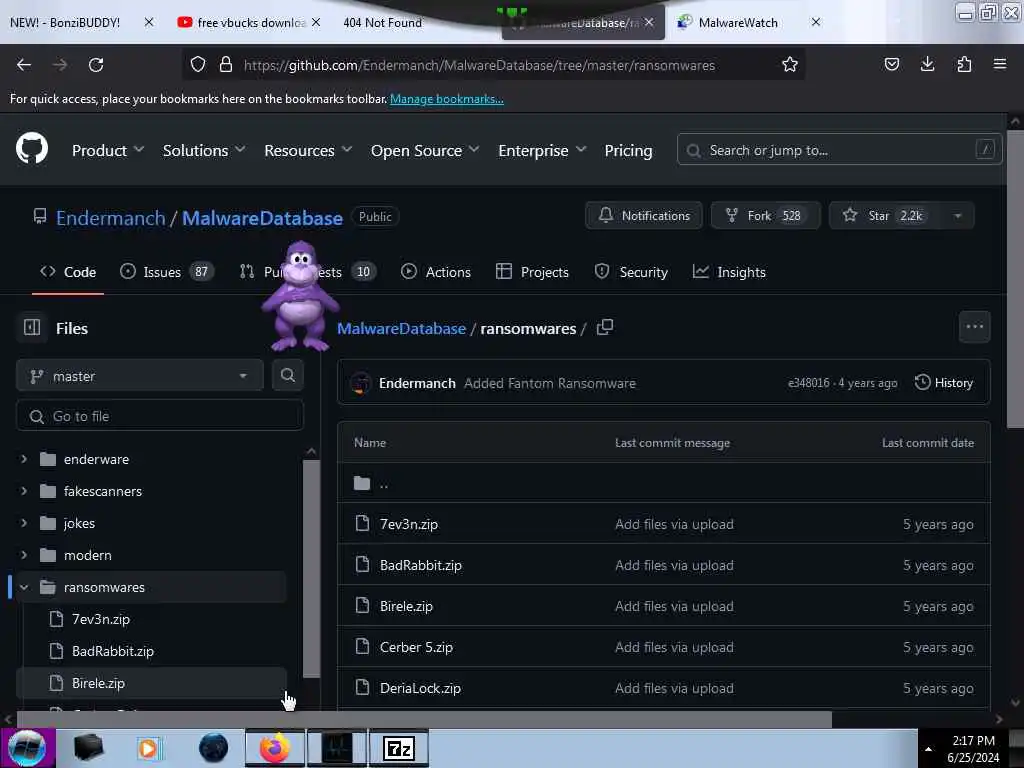1024x768 pixels.
Task: Click the Go to file input
Action: tap(160, 416)
